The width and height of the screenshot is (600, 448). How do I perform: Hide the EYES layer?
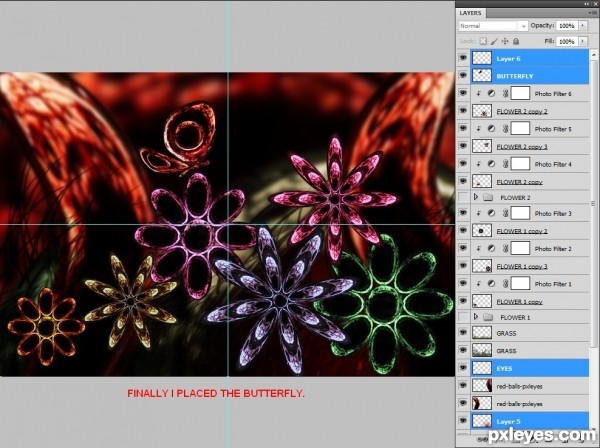[463, 368]
